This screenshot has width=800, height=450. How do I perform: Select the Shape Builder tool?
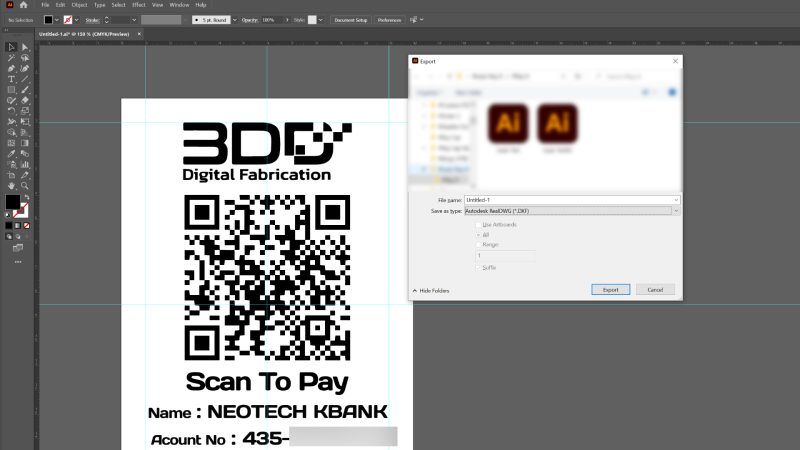(11, 132)
